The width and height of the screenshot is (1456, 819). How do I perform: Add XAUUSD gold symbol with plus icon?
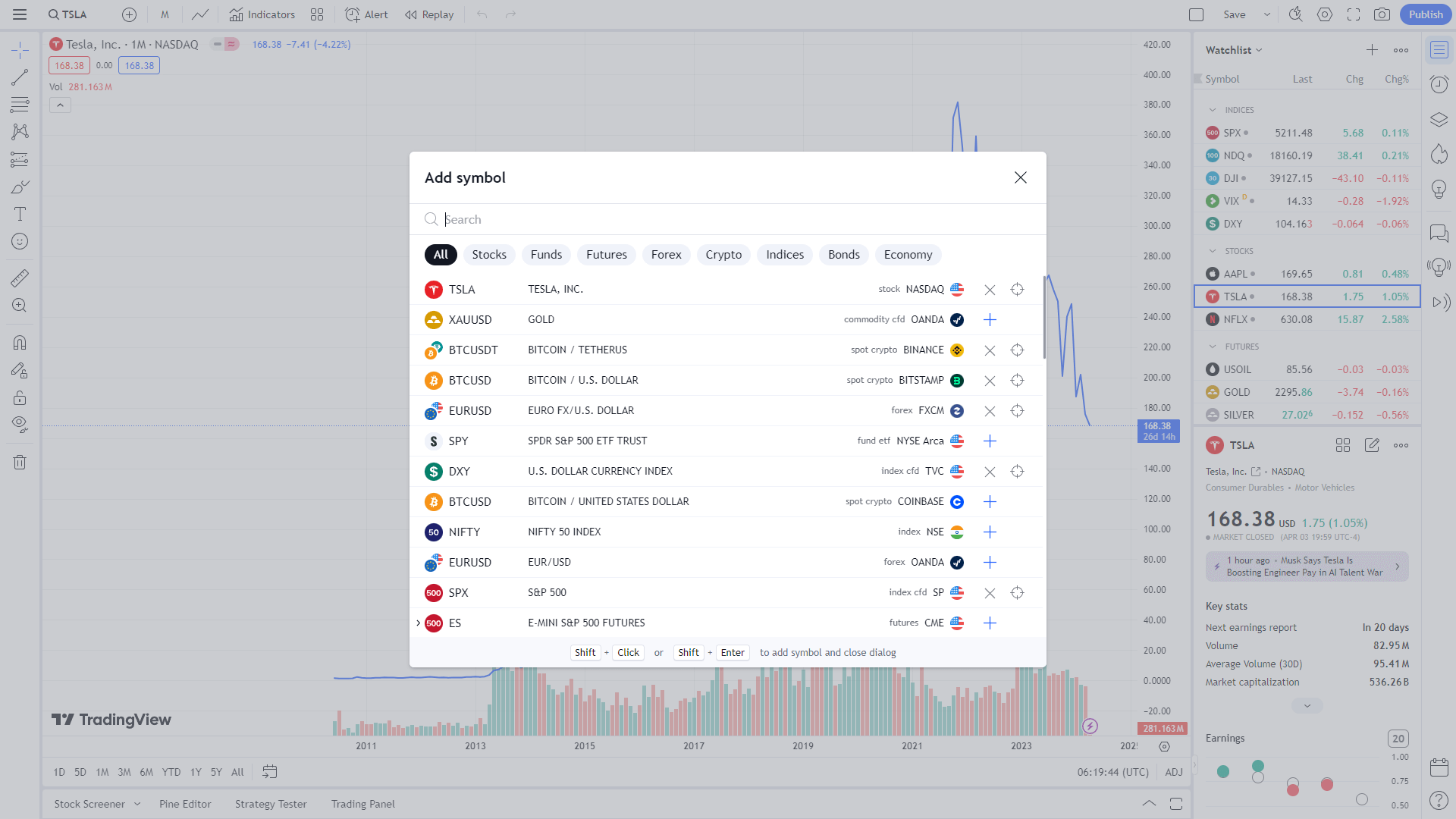point(990,320)
